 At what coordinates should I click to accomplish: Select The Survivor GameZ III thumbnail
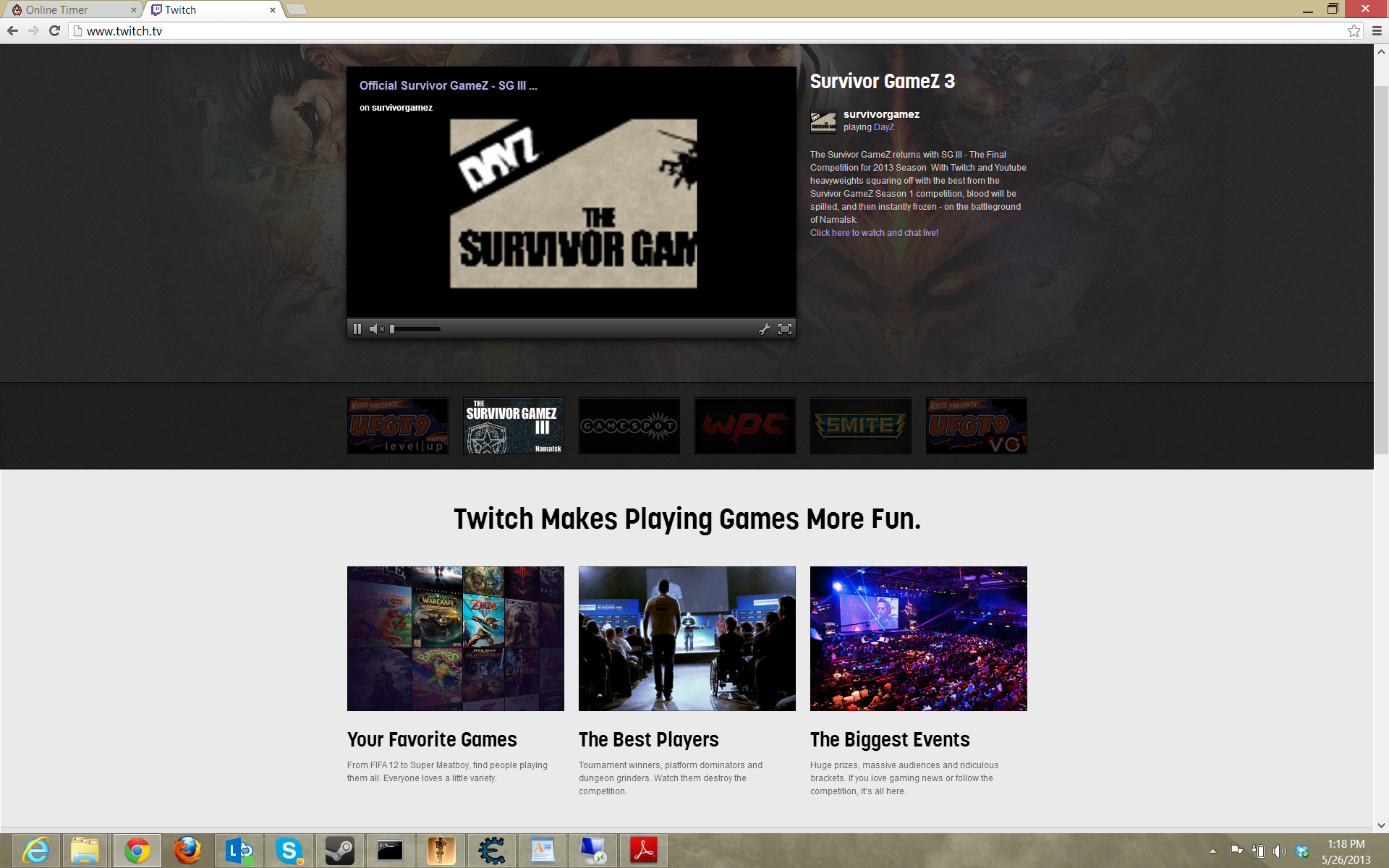[514, 426]
